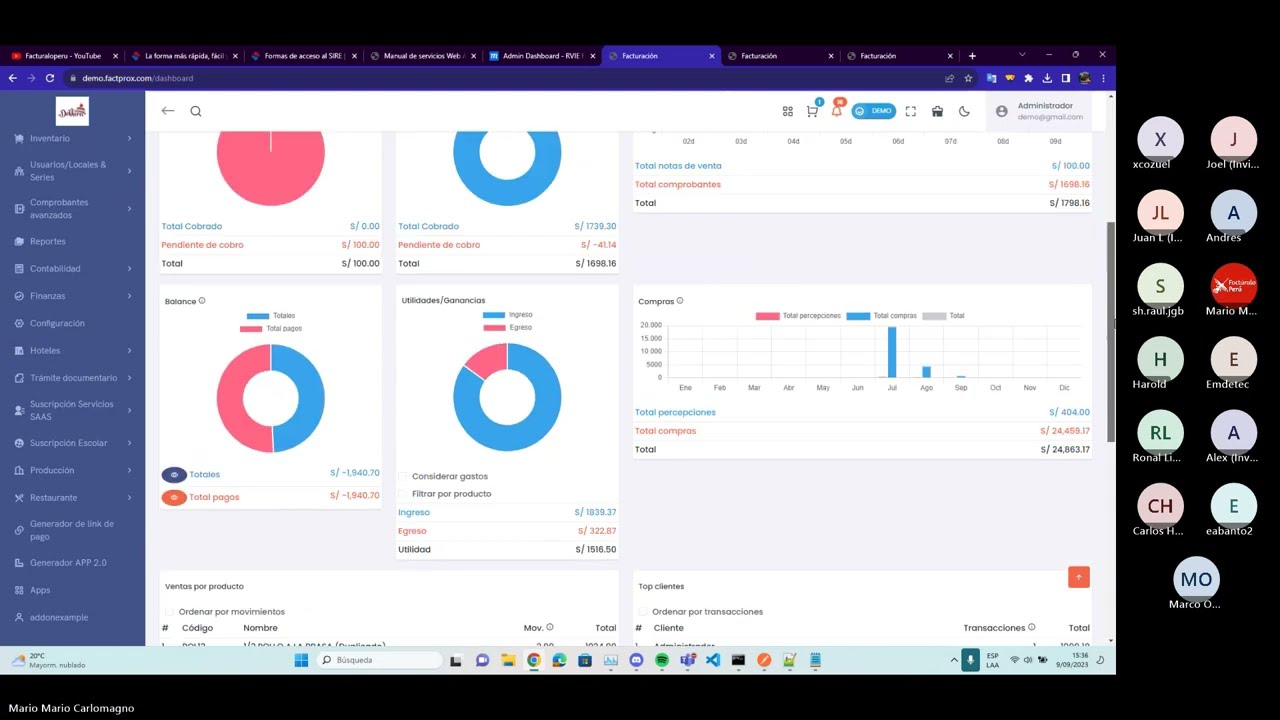Check the Ordenar por movimientos checkbox
The width and height of the screenshot is (1280, 720).
click(170, 612)
